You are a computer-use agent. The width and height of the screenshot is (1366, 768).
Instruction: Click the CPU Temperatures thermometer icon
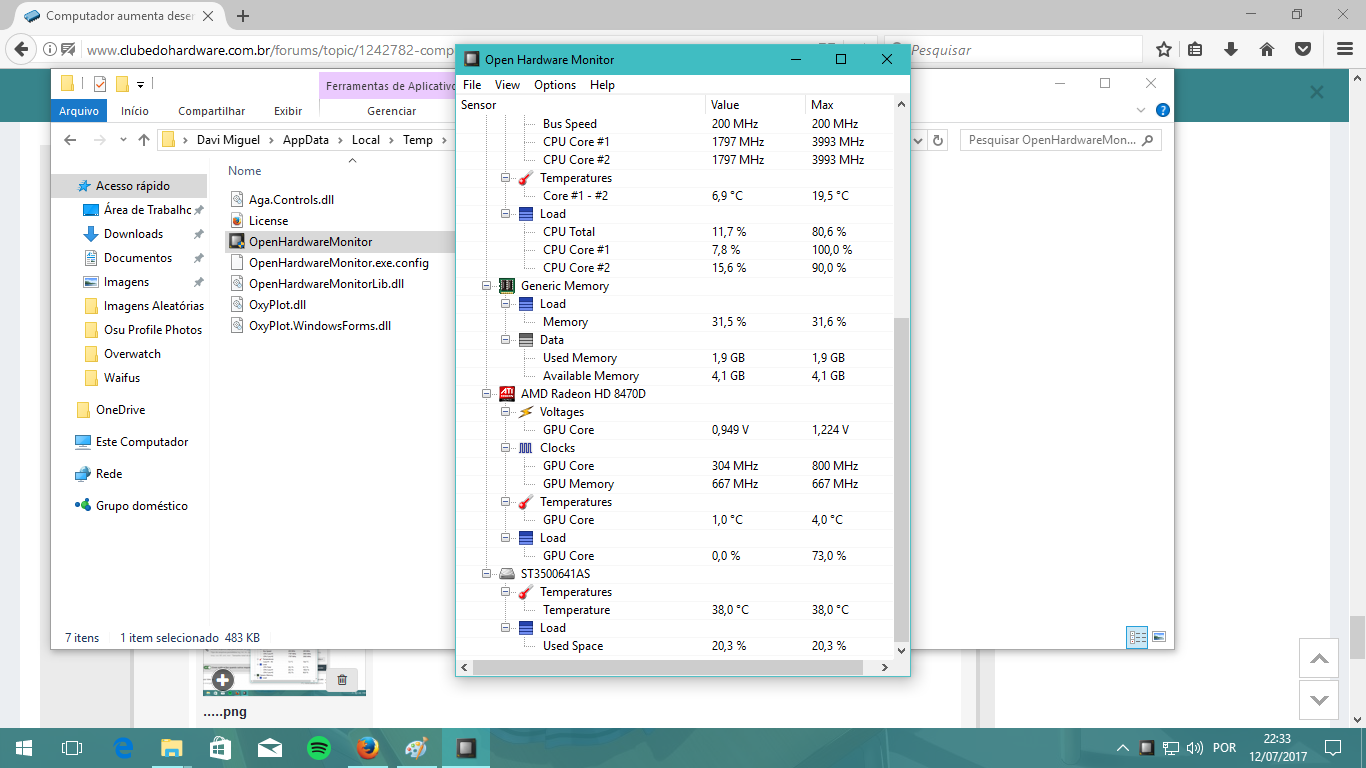pyautogui.click(x=526, y=178)
